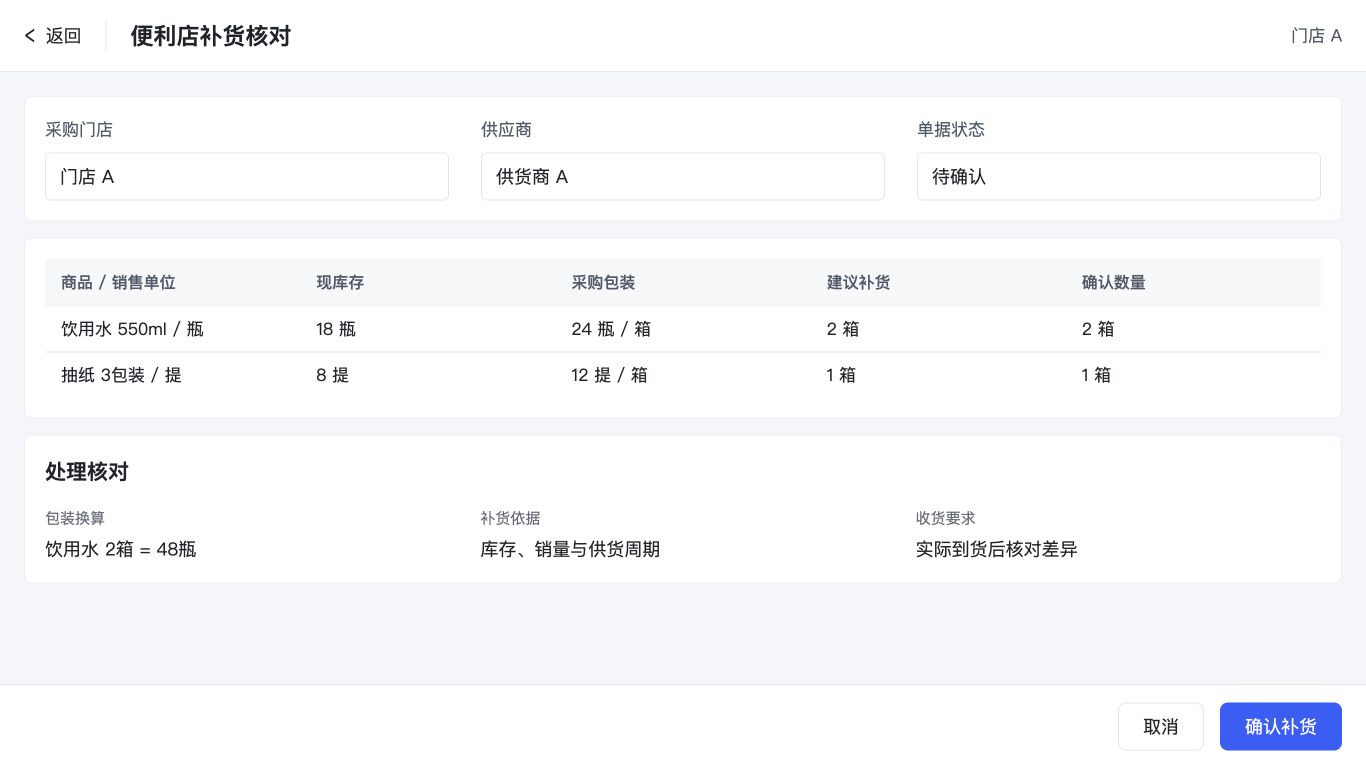Click the 采购门店 field label
The width and height of the screenshot is (1366, 768).
[x=79, y=129]
